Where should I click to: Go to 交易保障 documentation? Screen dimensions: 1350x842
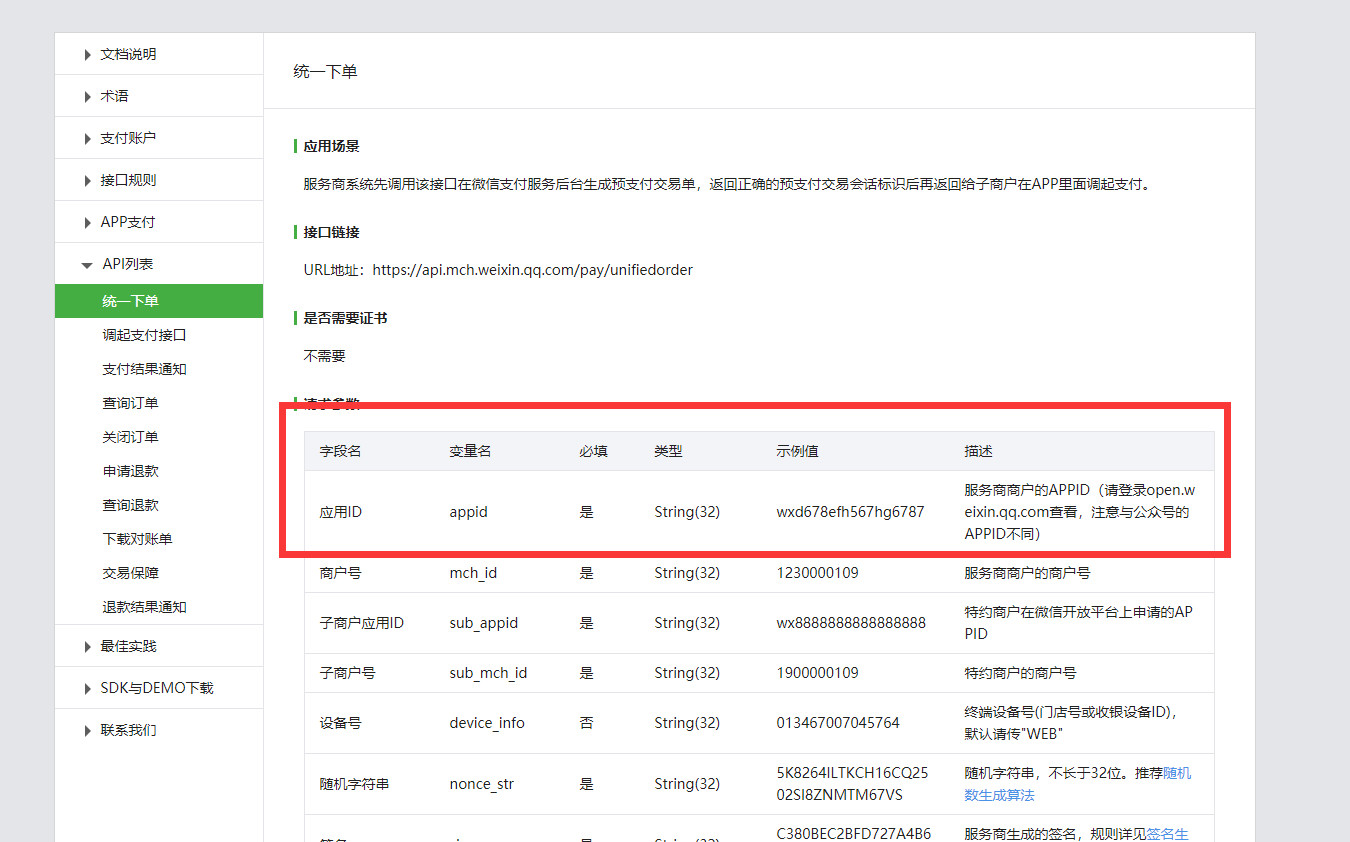click(130, 573)
